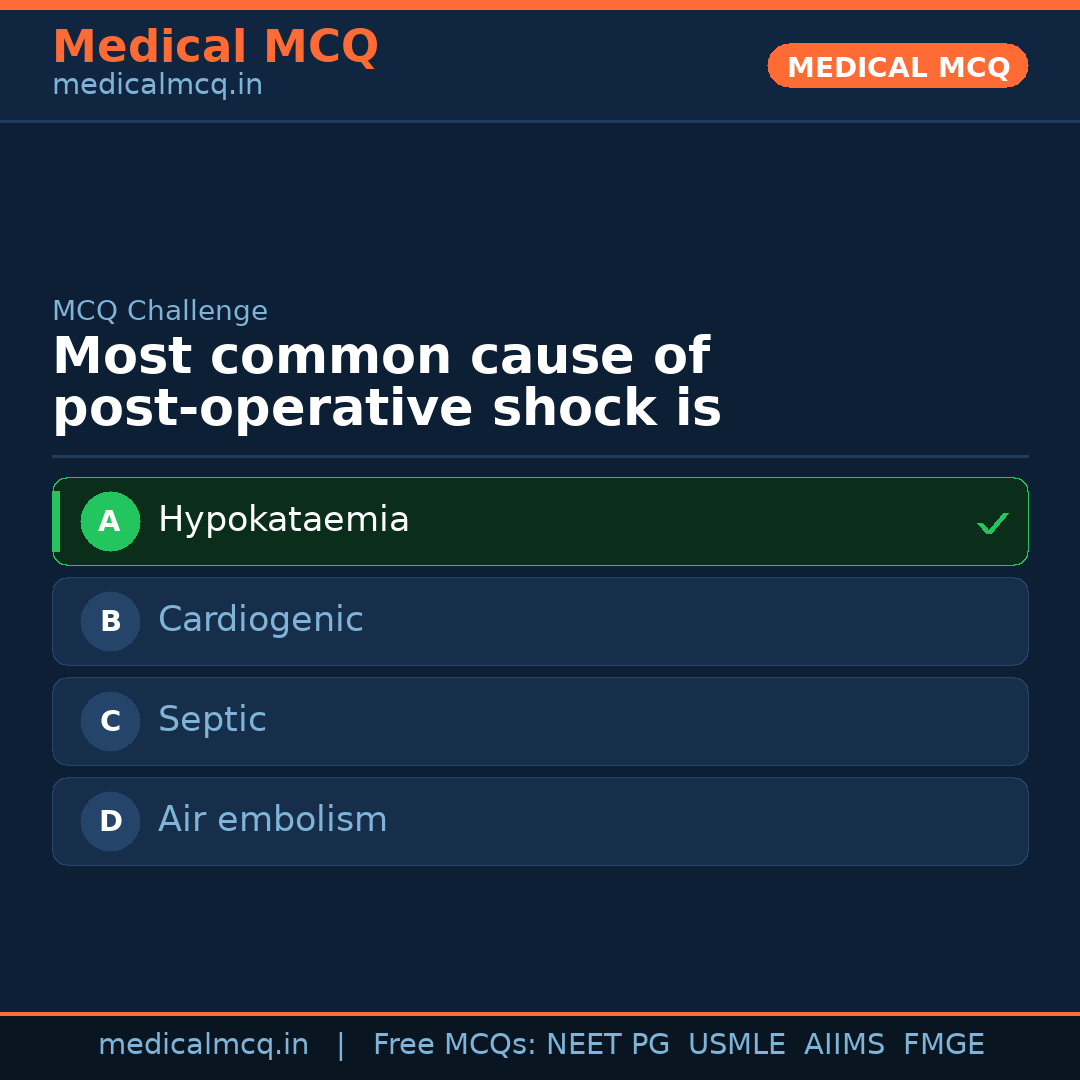Choose the Hypokataemia answer text

(x=283, y=520)
